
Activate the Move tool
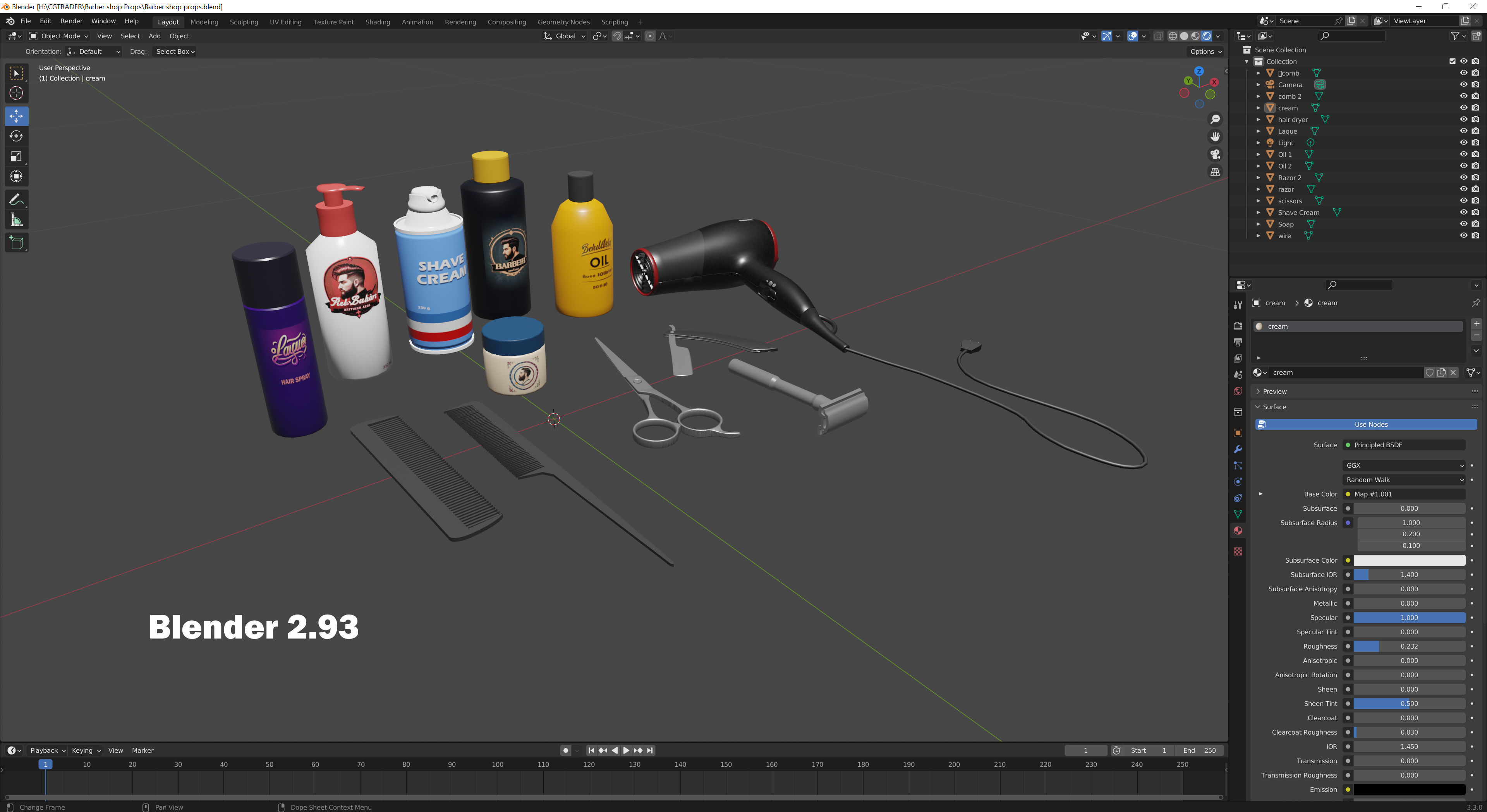(x=16, y=116)
